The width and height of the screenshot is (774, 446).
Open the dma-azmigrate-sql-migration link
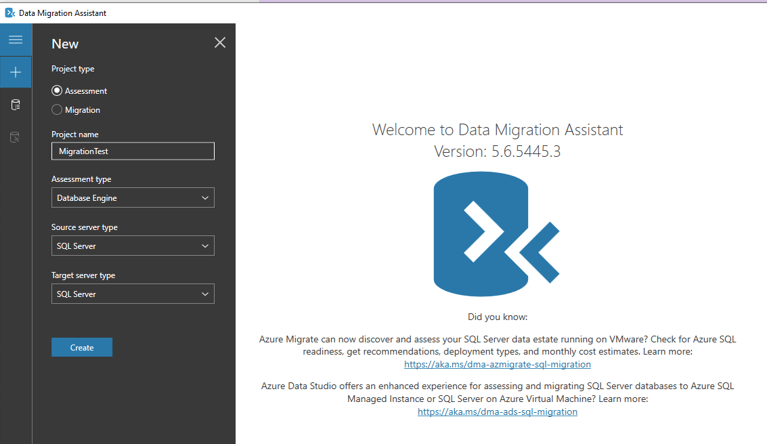497,365
